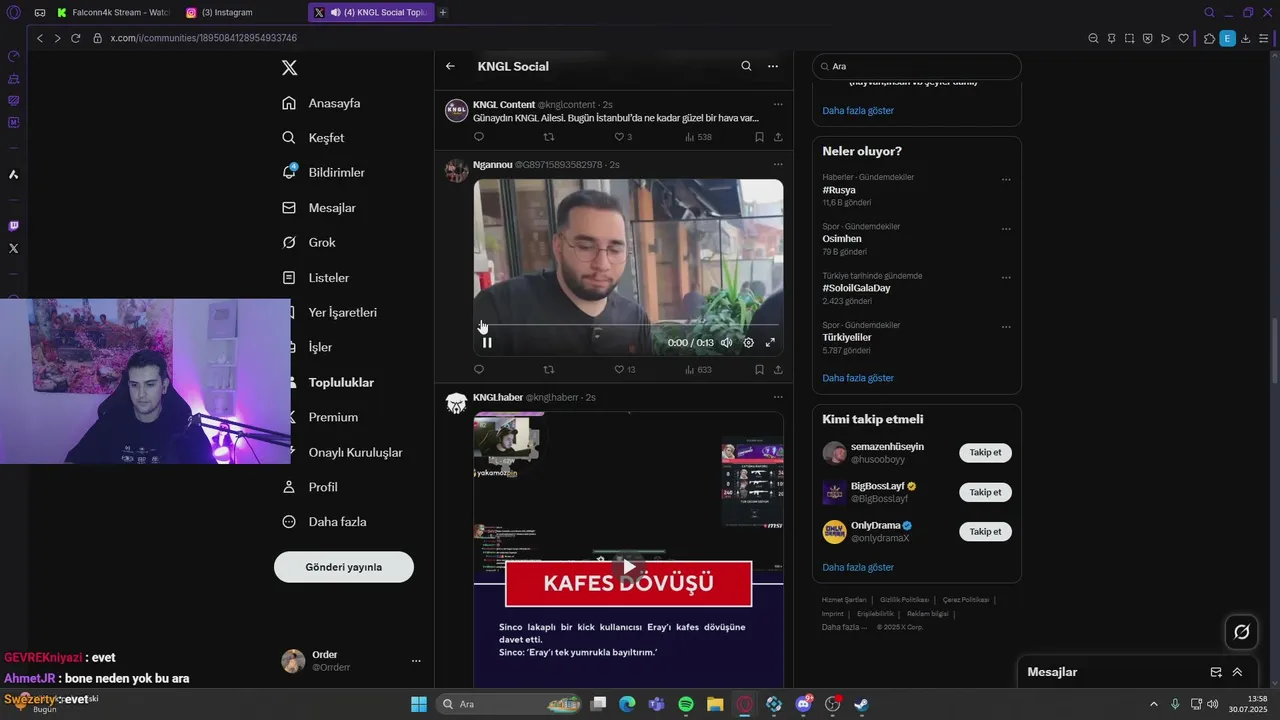The height and width of the screenshot is (720, 1280).
Task: Repost the KNGL Content post
Action: click(x=548, y=137)
